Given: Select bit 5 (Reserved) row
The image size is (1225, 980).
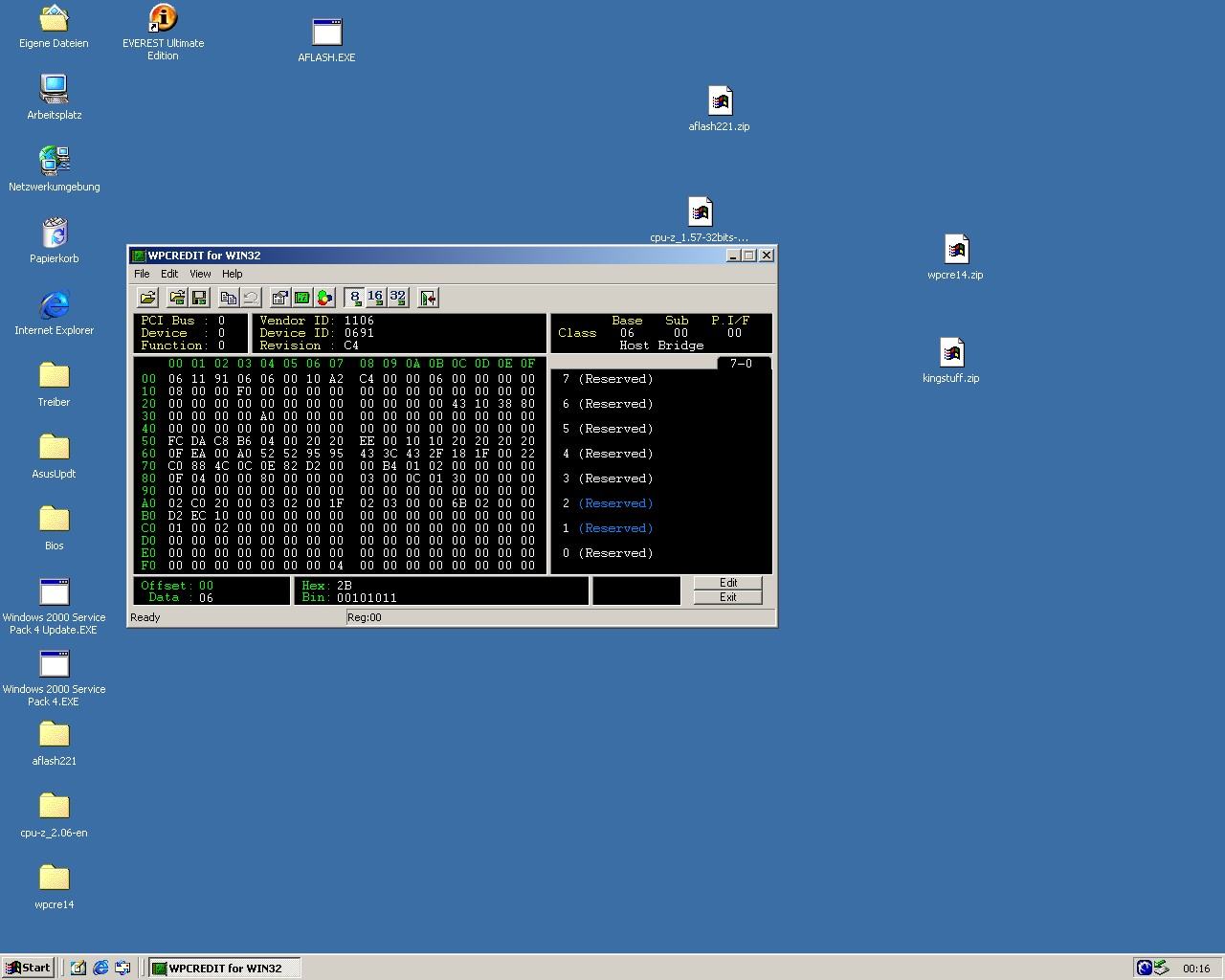Looking at the screenshot, I should tap(608, 429).
